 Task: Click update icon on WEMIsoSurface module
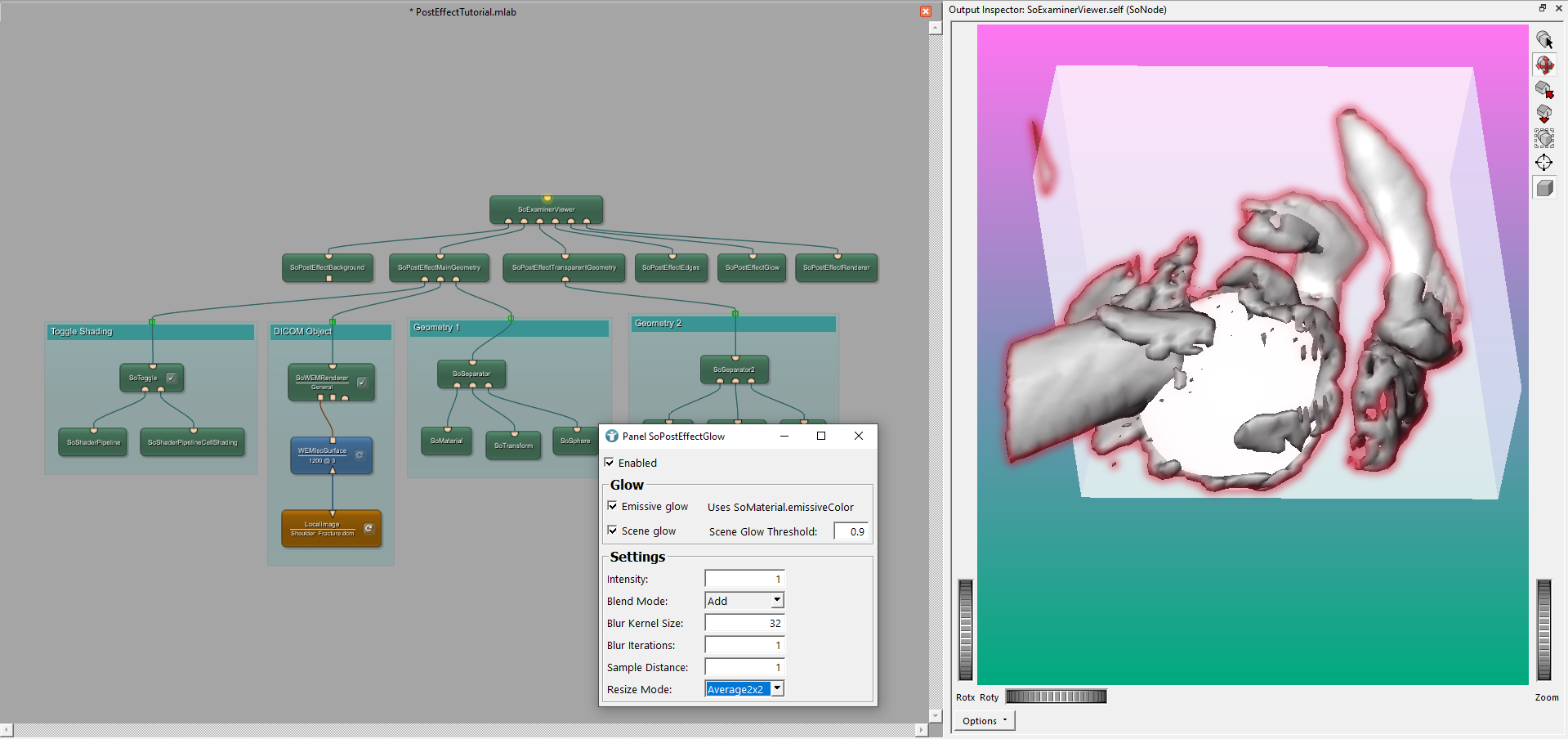[x=360, y=455]
